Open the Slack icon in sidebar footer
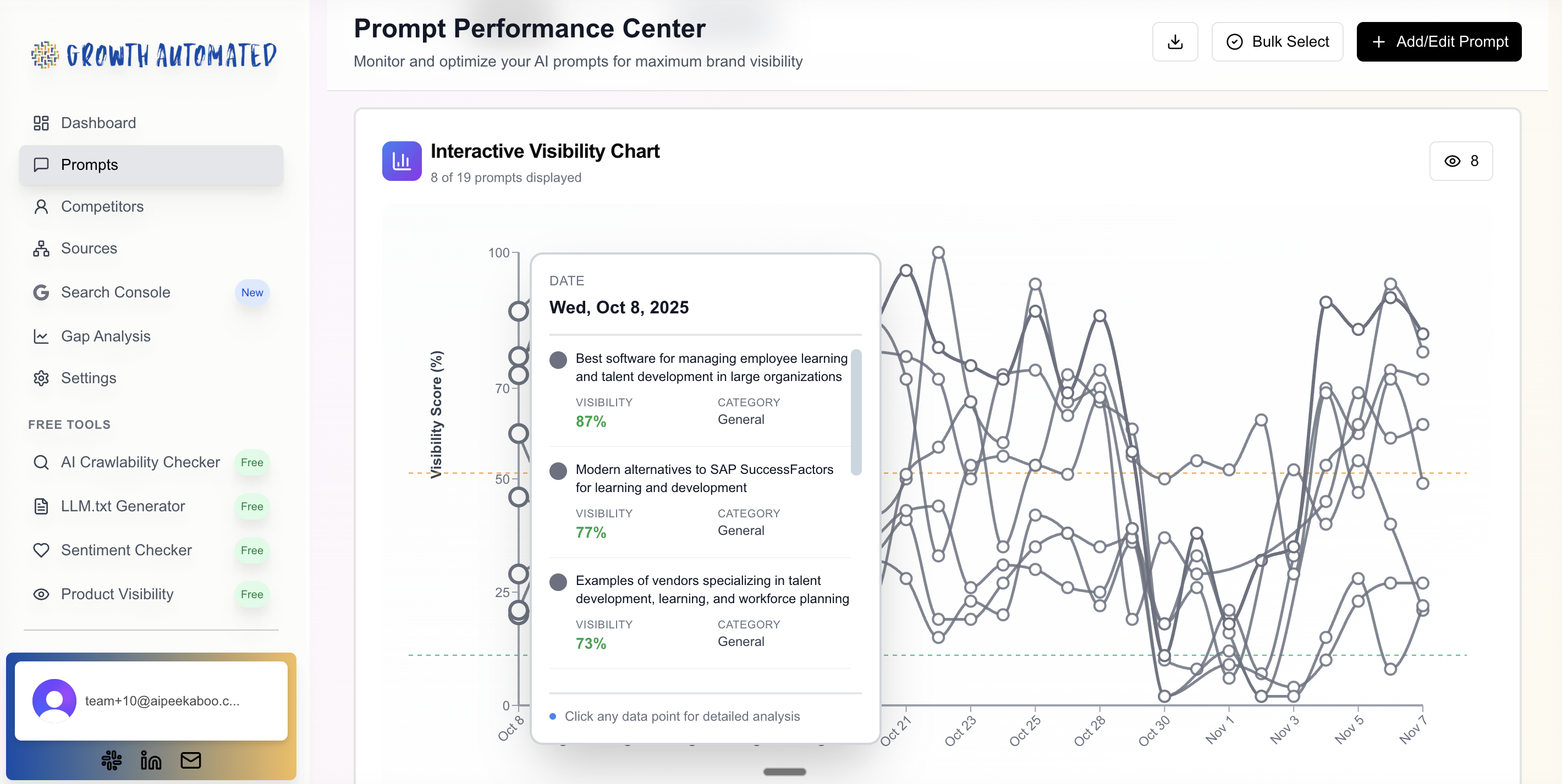 tap(112, 760)
